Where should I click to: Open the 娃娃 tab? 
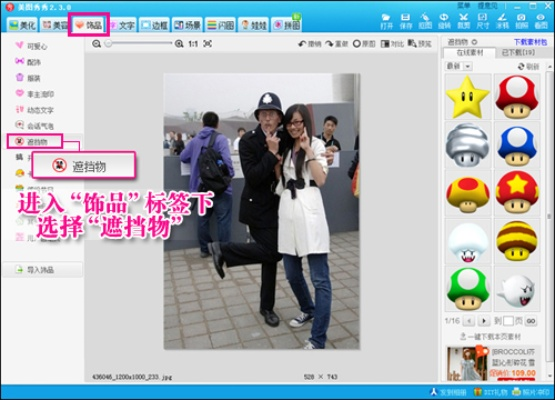coord(253,25)
